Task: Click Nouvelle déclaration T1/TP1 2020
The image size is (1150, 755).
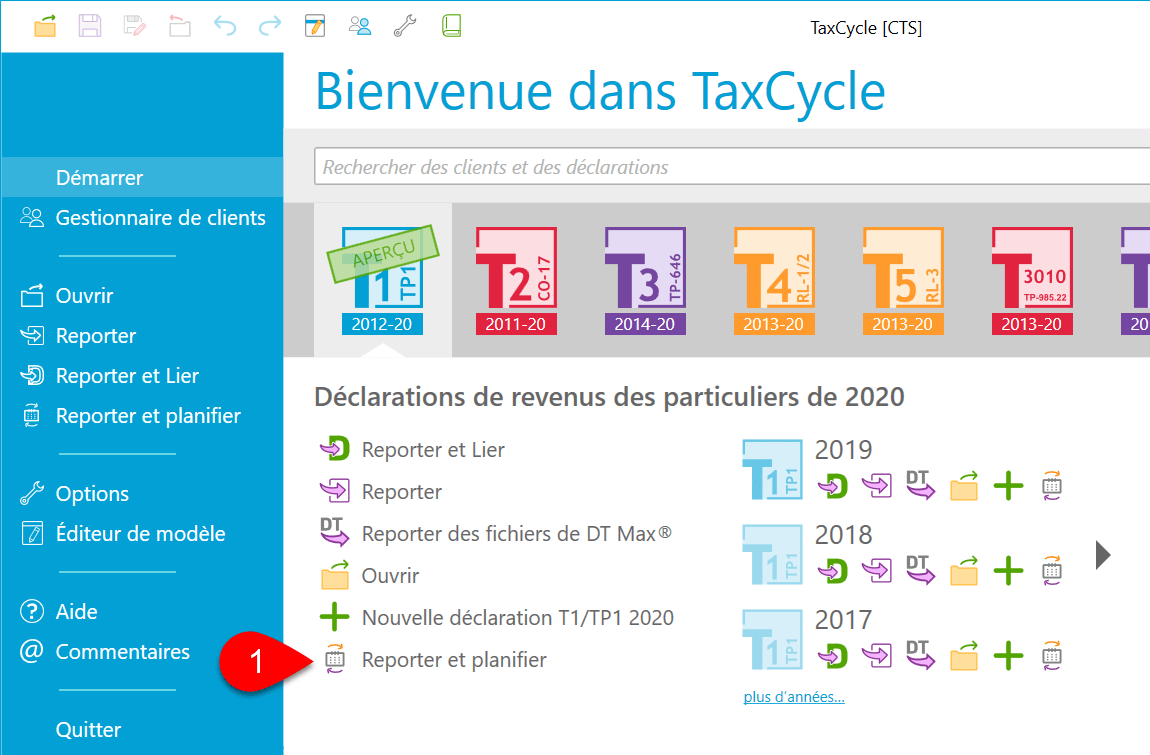Action: 497,617
